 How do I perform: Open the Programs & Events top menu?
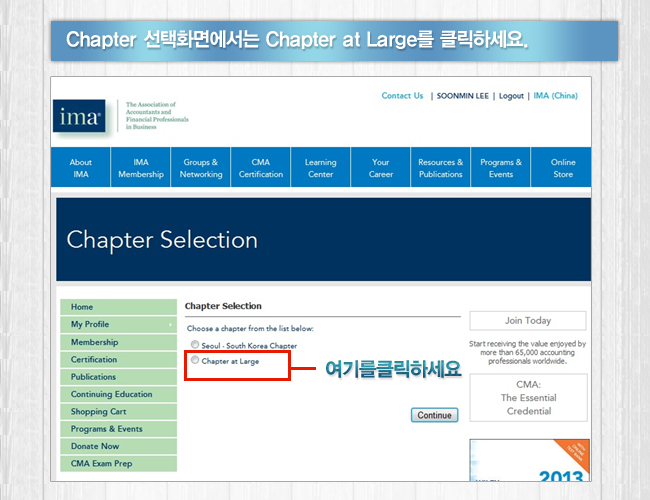501,167
